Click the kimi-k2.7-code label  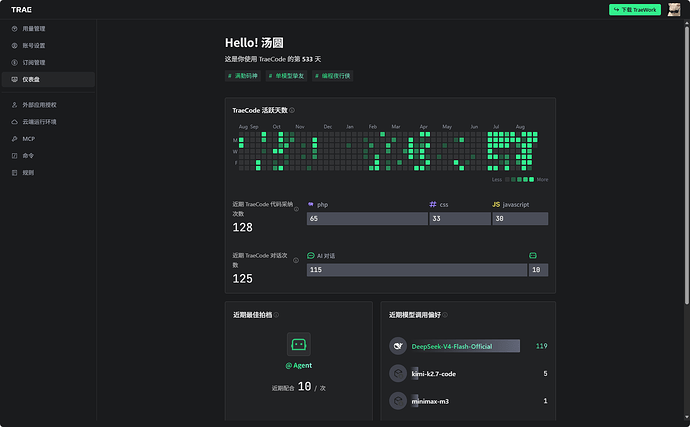click(x=433, y=374)
